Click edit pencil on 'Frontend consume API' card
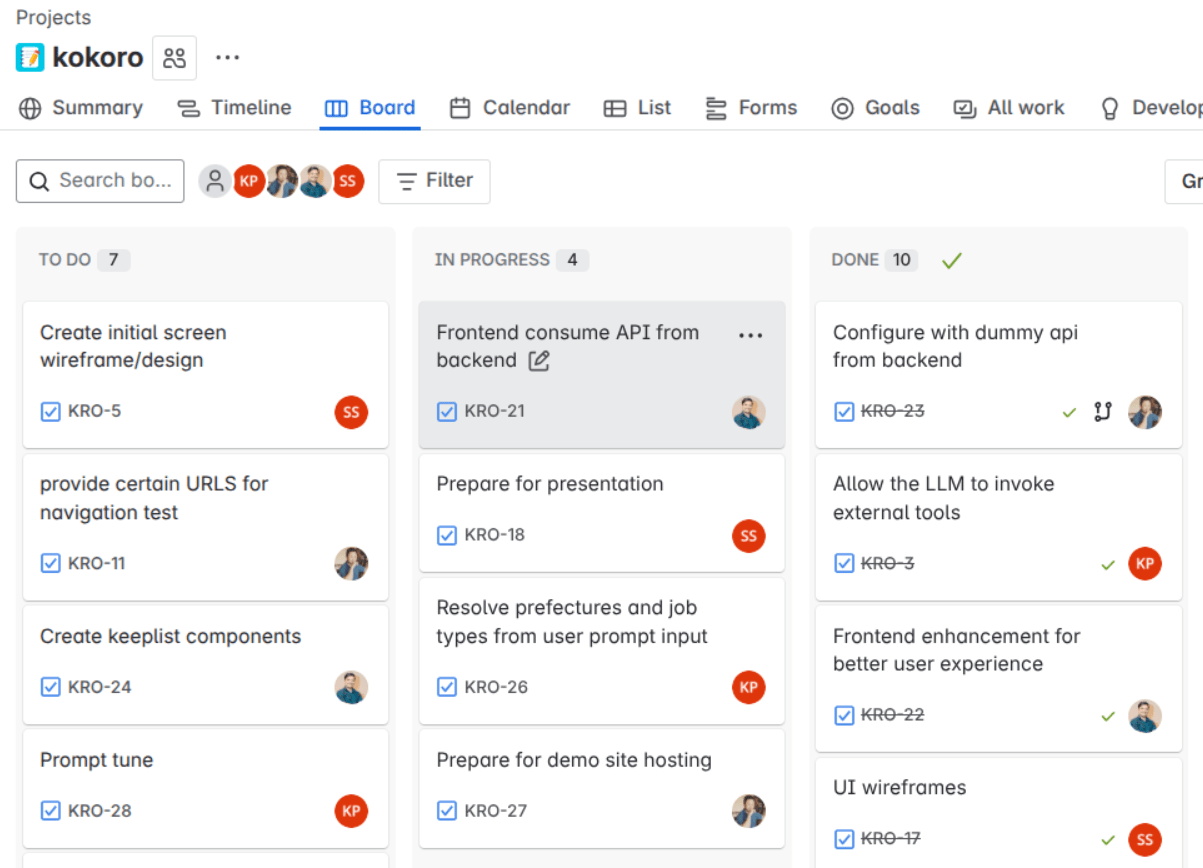This screenshot has height=868, width=1203. (x=539, y=361)
